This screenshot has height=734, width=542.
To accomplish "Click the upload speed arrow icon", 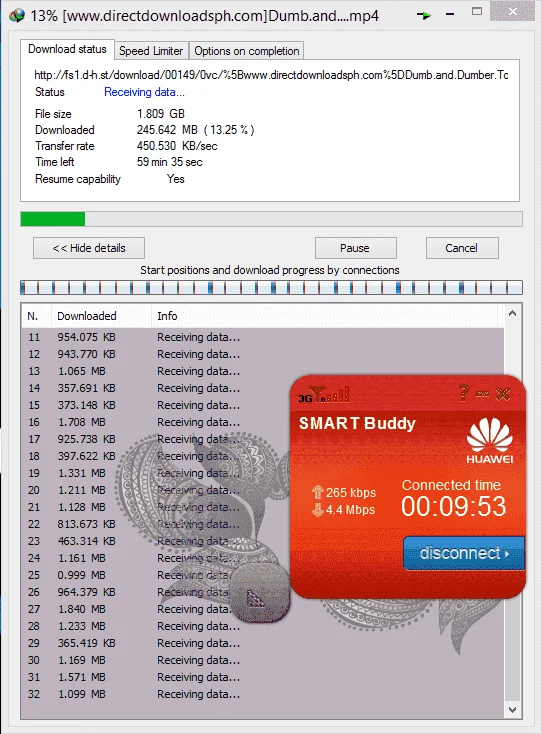I will click(x=318, y=492).
